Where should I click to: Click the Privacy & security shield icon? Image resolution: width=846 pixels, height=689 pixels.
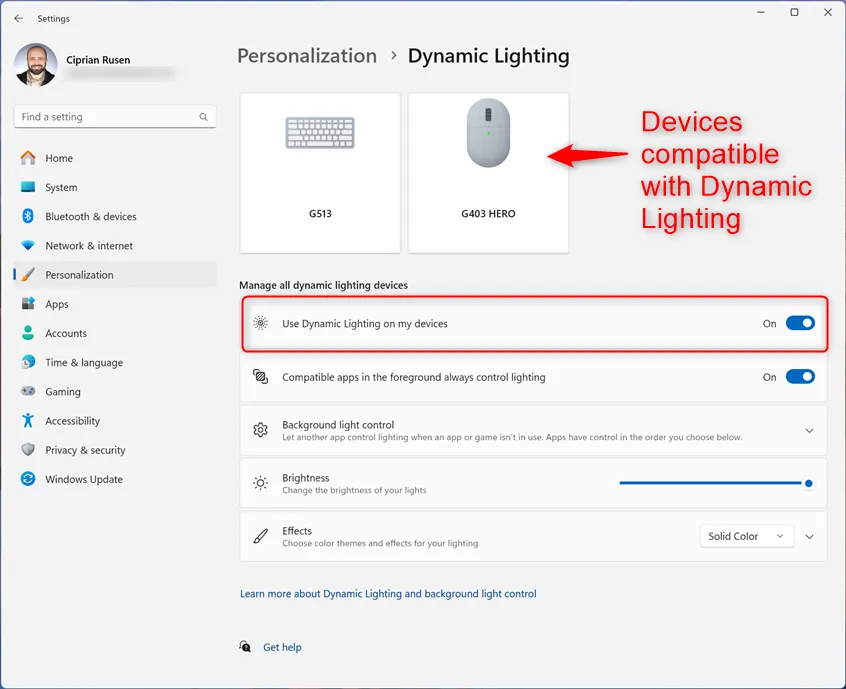pyautogui.click(x=28, y=450)
